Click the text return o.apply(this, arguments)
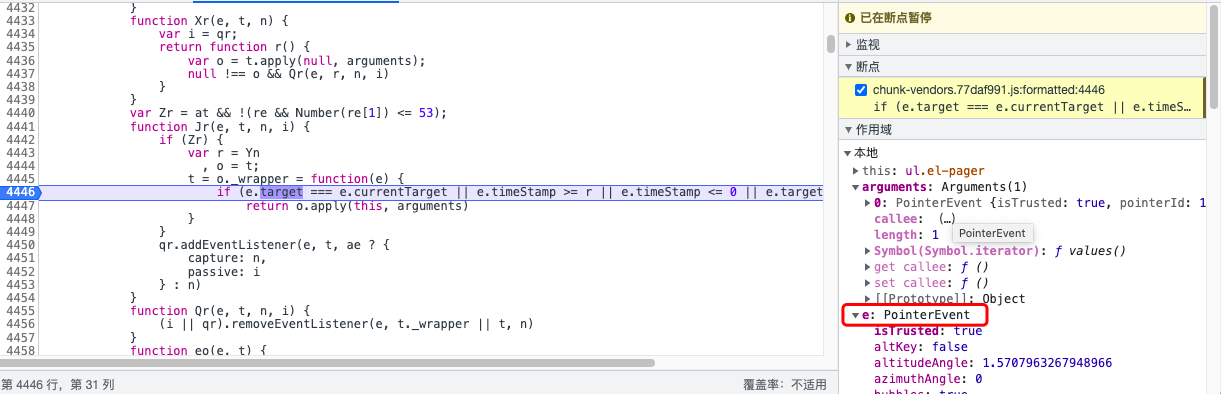The width and height of the screenshot is (1221, 394). tap(356, 206)
